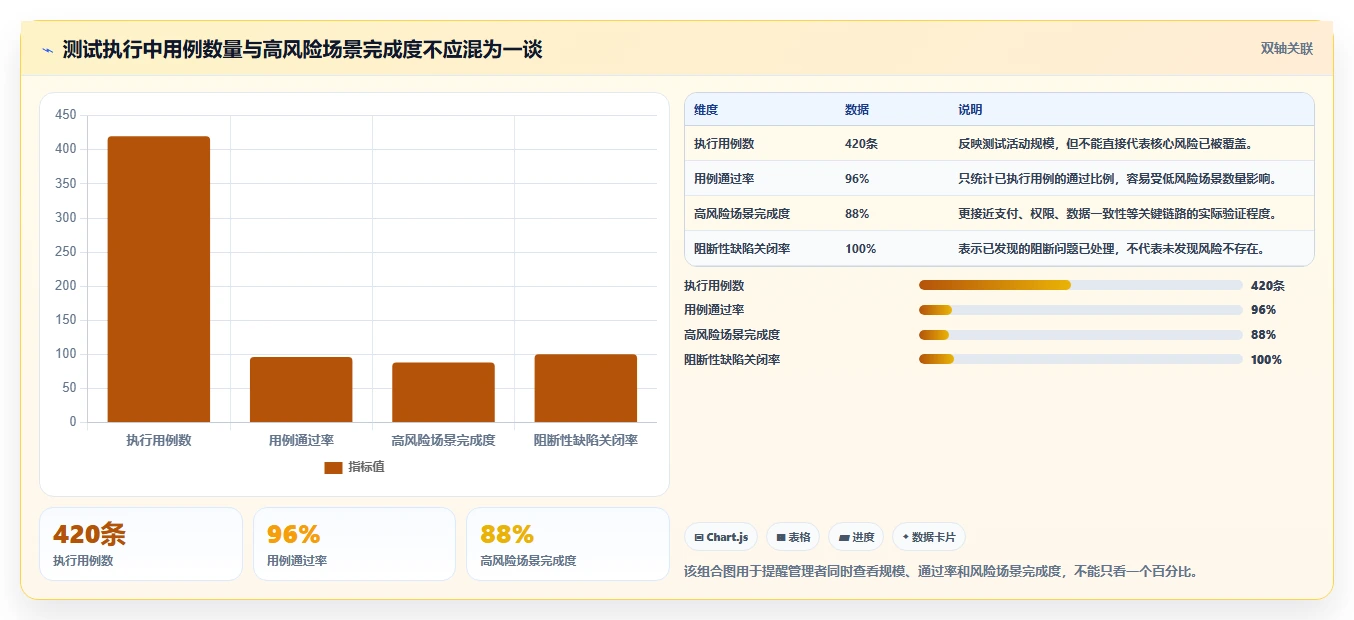Click the 数据卡片 chip icon
1354x620 pixels.
tap(906, 537)
